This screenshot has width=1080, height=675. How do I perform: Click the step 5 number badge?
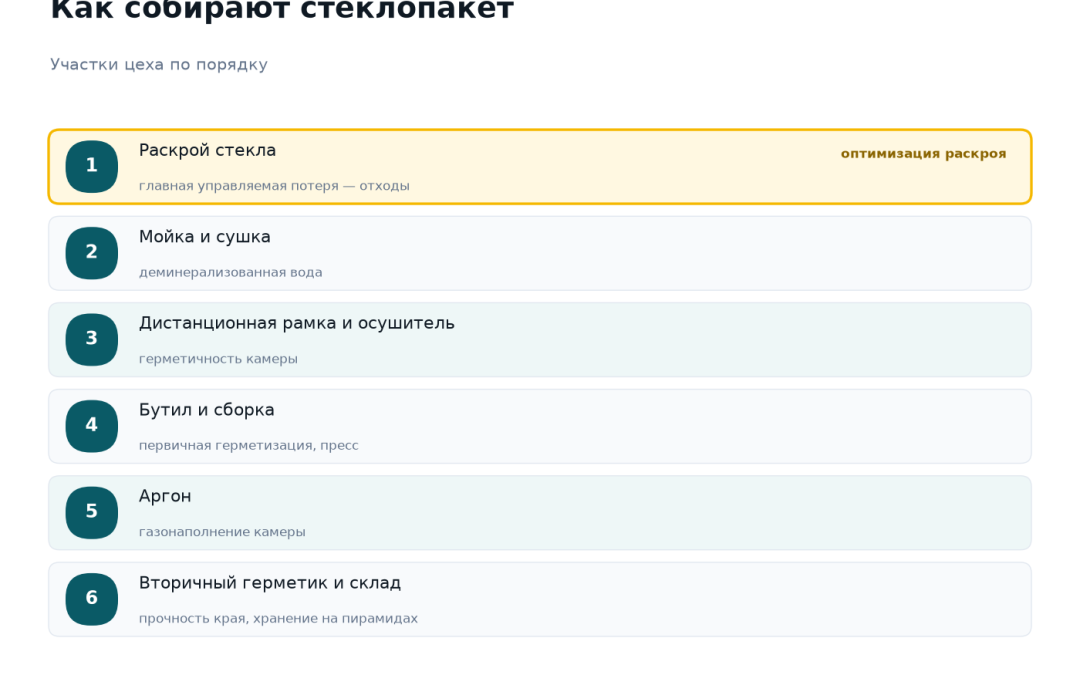(x=92, y=512)
